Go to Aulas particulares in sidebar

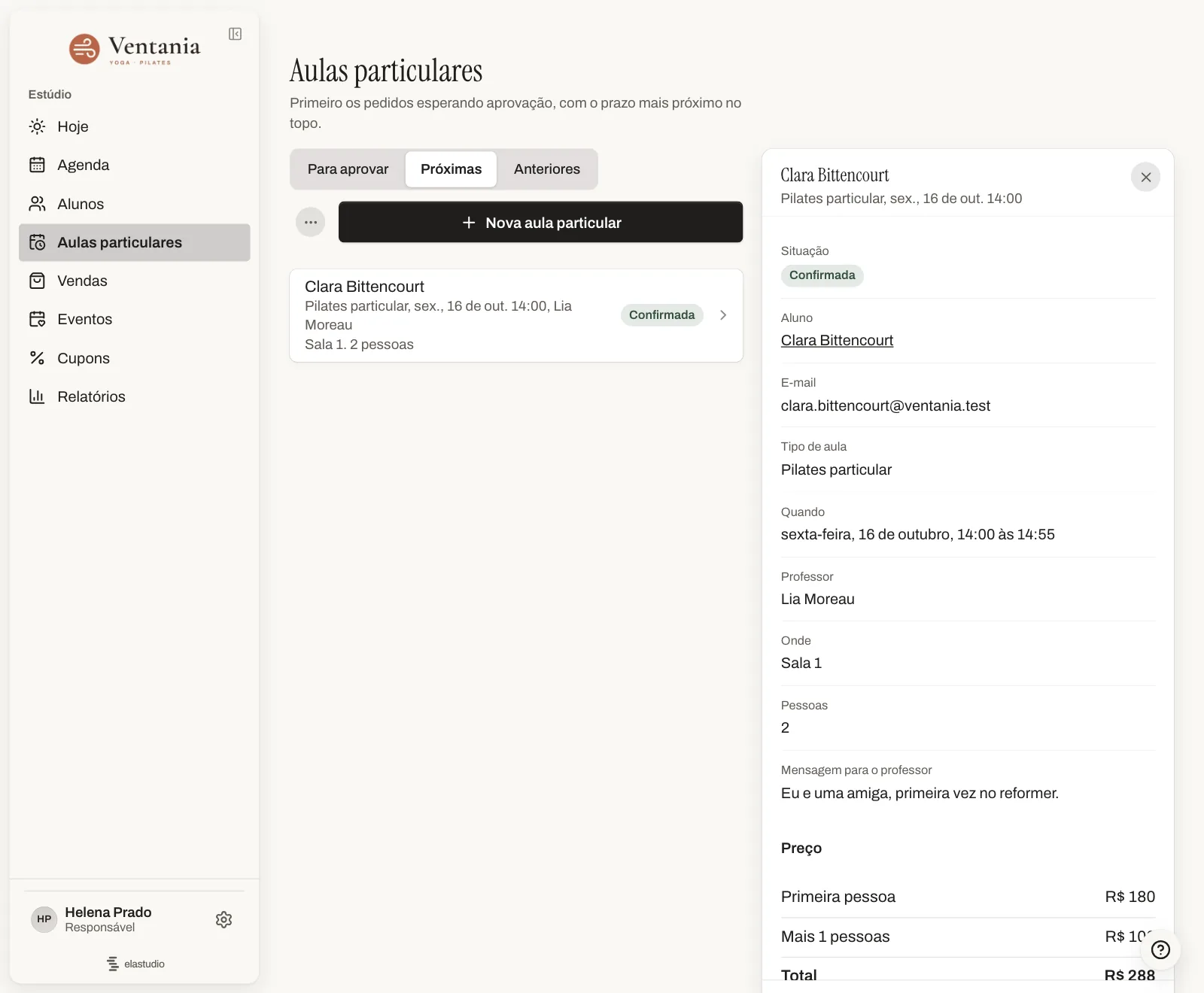135,242
